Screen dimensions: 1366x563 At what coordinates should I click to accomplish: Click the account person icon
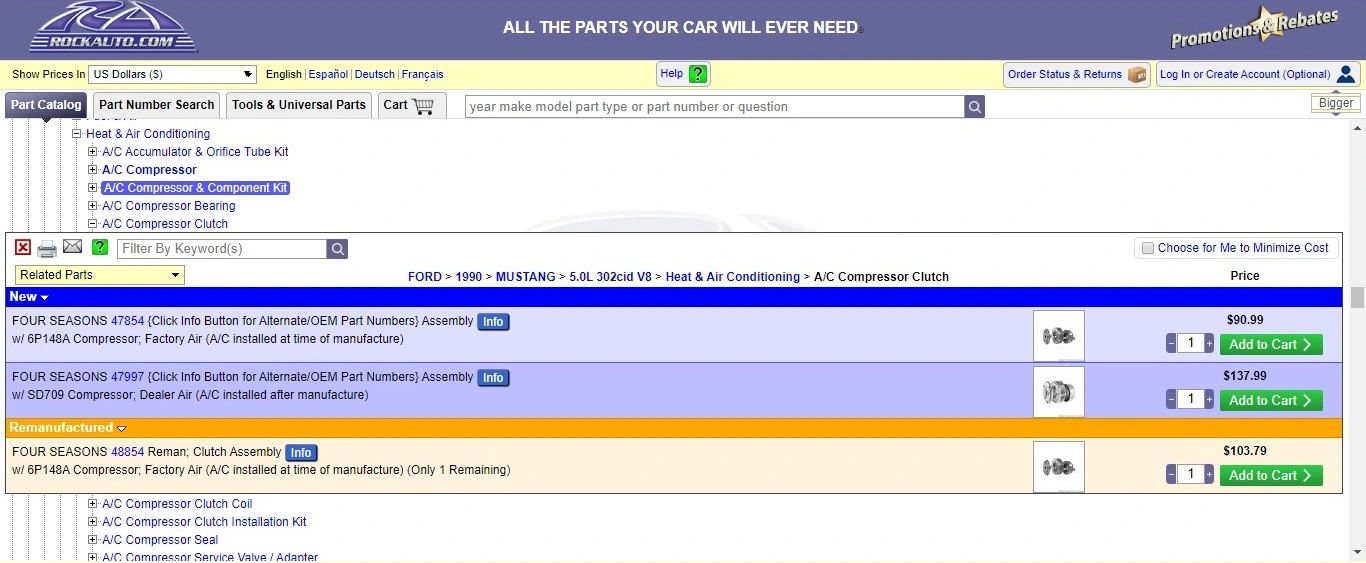click(x=1345, y=75)
